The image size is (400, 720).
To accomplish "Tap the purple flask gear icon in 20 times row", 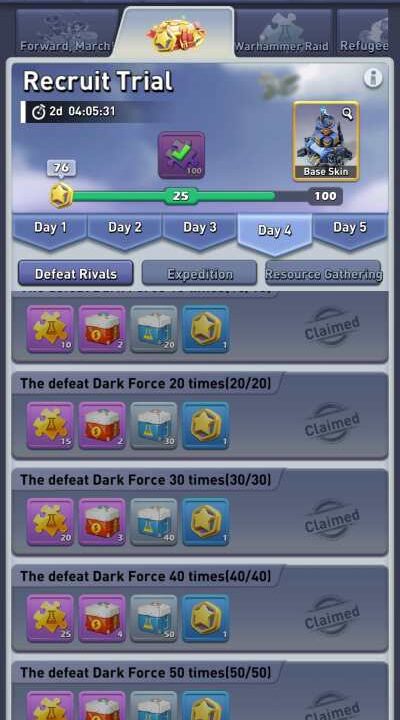I will [50, 425].
